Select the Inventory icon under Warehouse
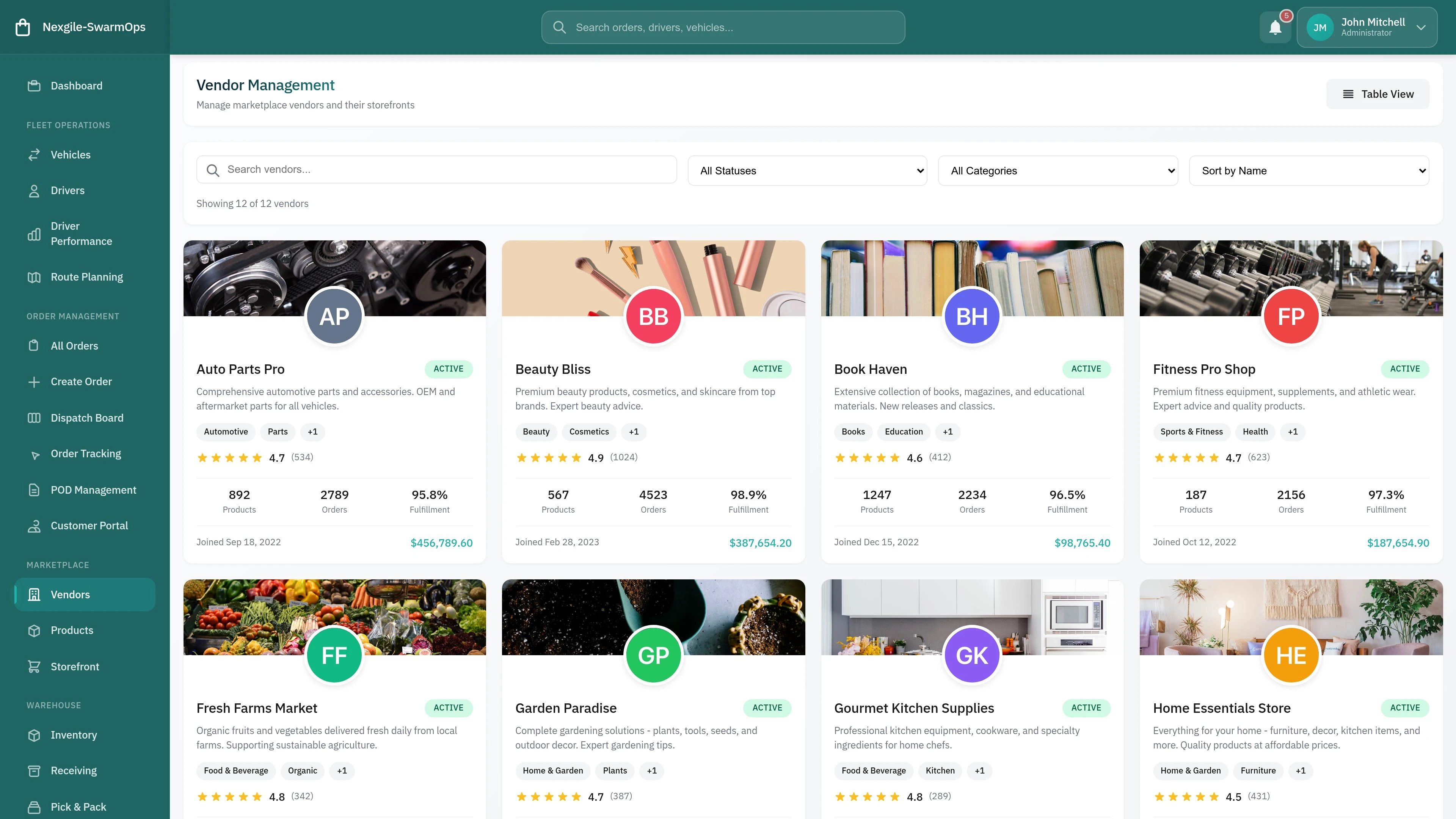1456x819 pixels. 34,735
